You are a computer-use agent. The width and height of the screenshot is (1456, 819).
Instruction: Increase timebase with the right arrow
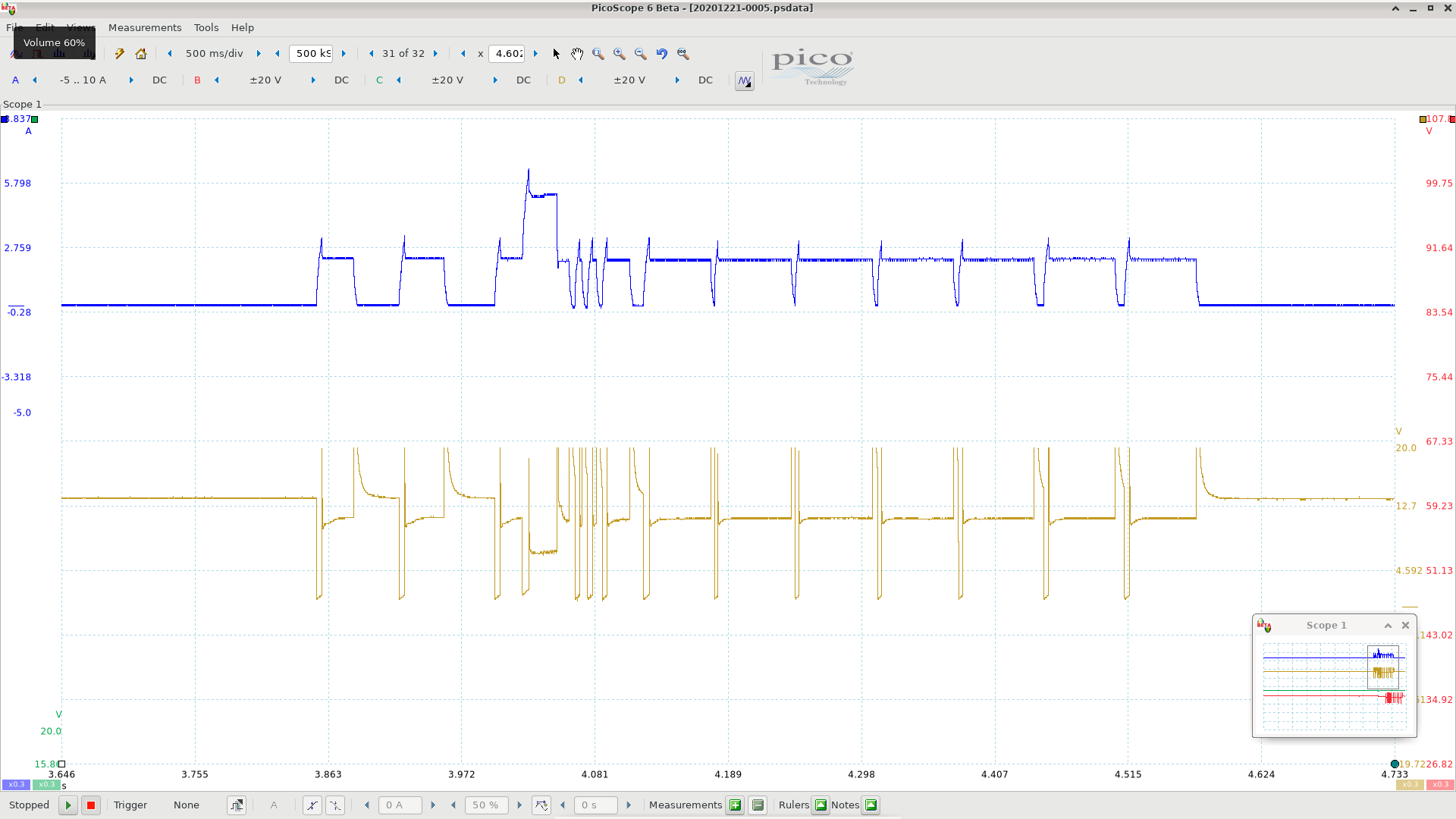point(259,54)
